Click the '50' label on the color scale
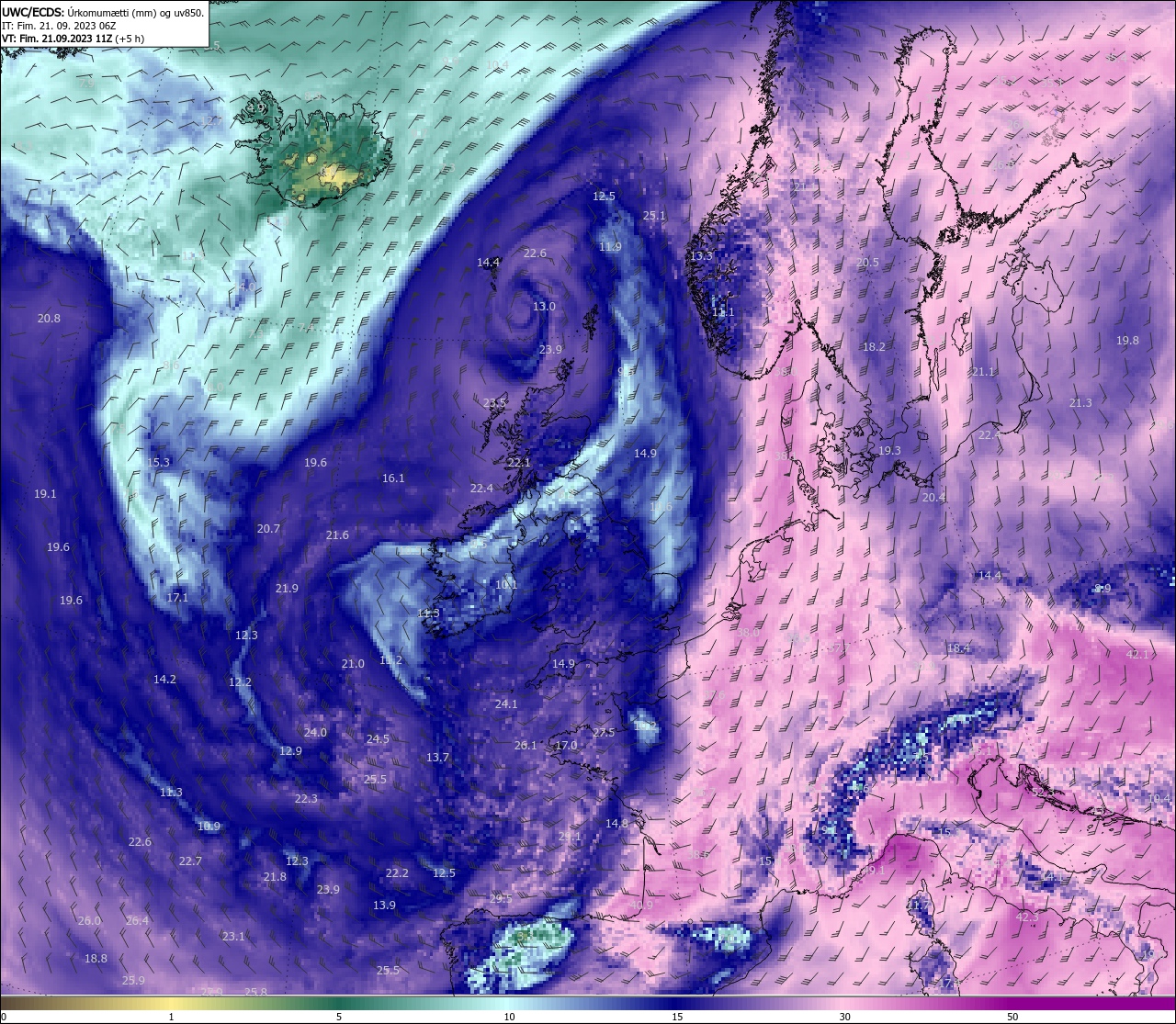 pyautogui.click(x=1012, y=1017)
